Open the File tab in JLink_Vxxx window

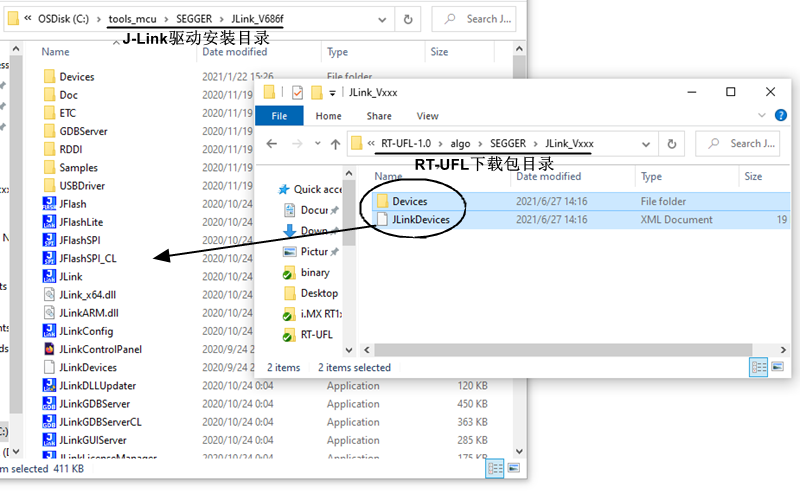tap(279, 116)
